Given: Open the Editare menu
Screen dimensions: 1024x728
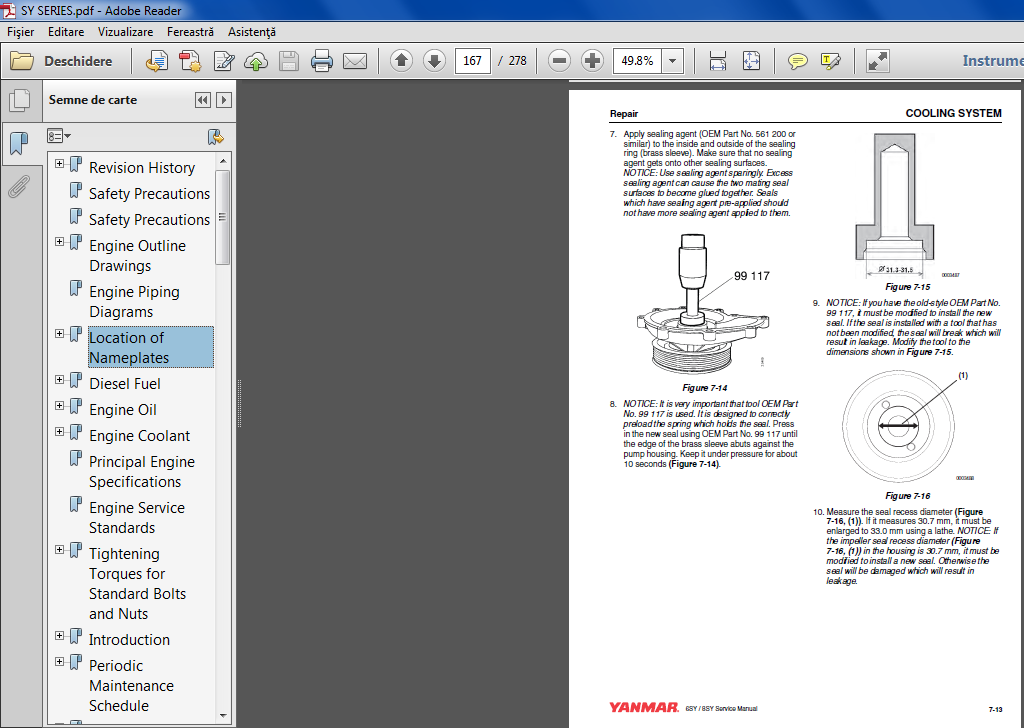Looking at the screenshot, I should (66, 31).
